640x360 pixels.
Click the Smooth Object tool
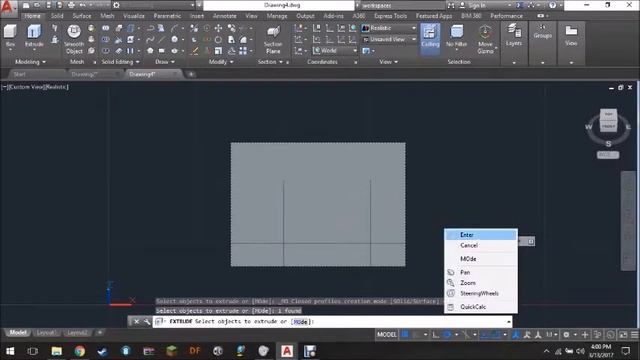pyautogui.click(x=74, y=39)
